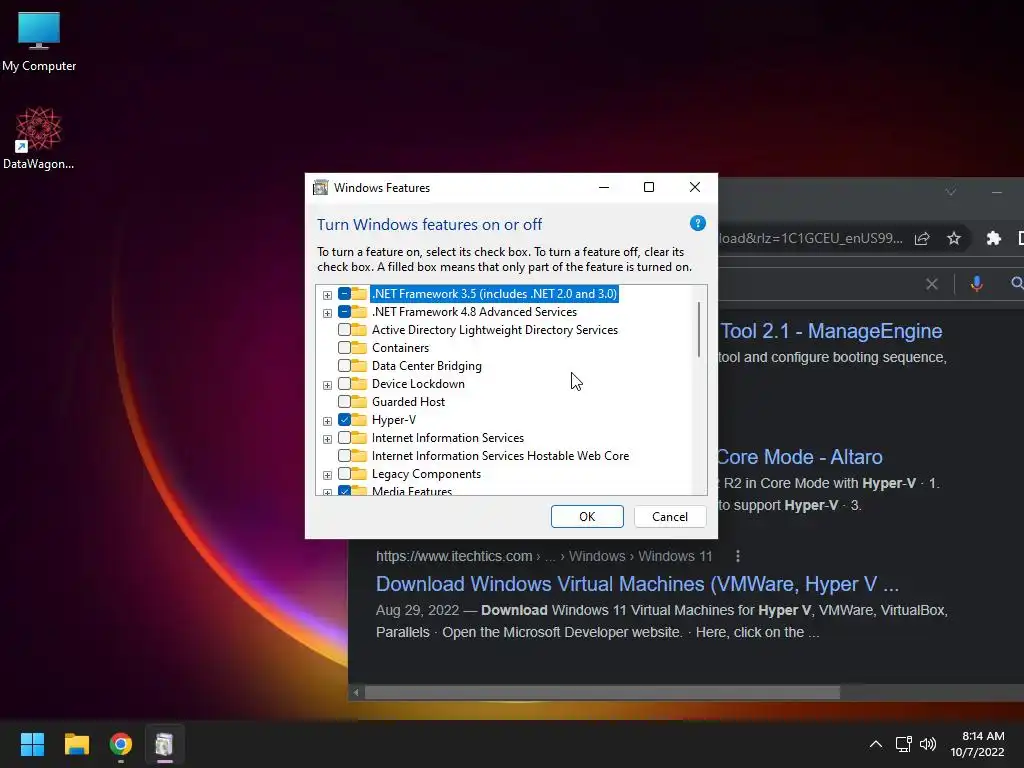Enable the Containers feature checkbox
Viewport: 1024px width, 768px height.
[344, 347]
